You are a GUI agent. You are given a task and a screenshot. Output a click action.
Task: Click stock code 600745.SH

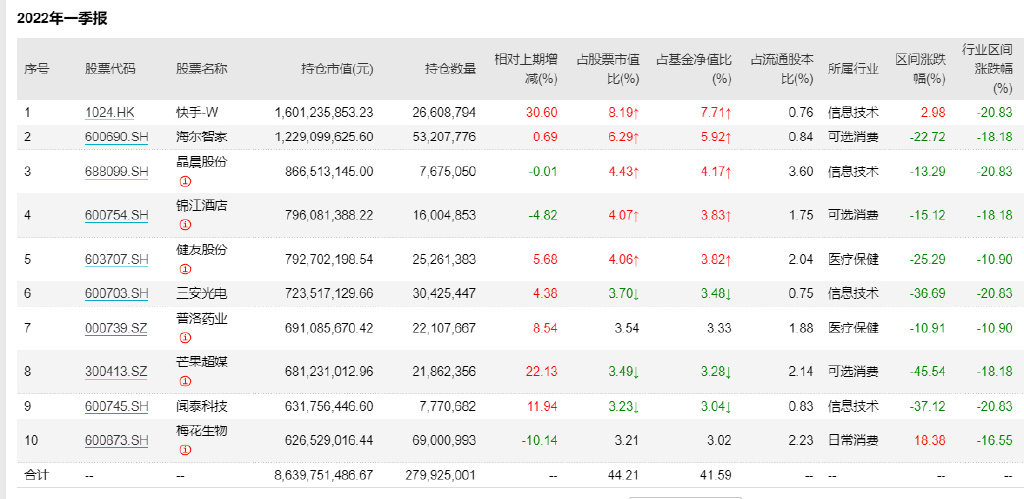[x=116, y=406]
